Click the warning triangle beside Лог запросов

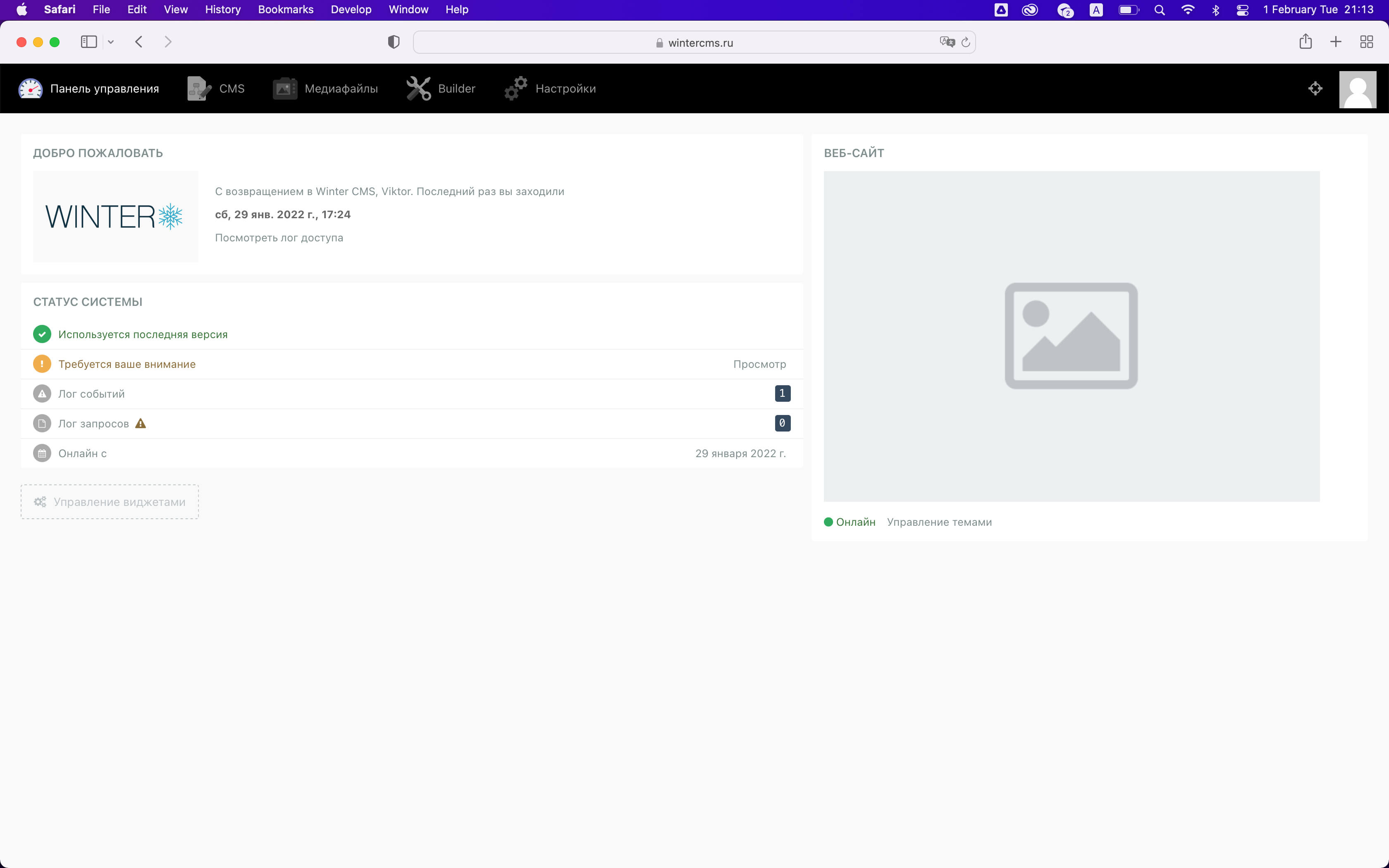(141, 423)
